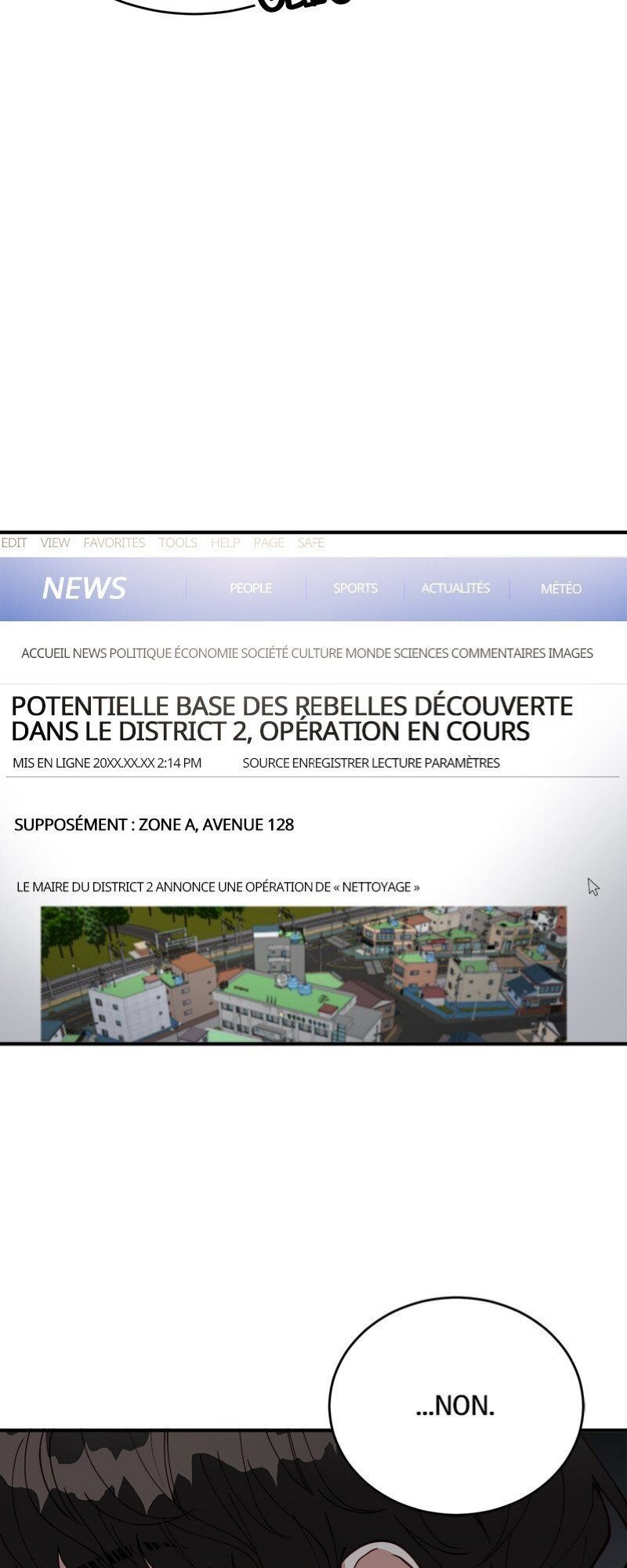627x1568 pixels.
Task: Go to the Accueil navigation link
Action: point(45,653)
